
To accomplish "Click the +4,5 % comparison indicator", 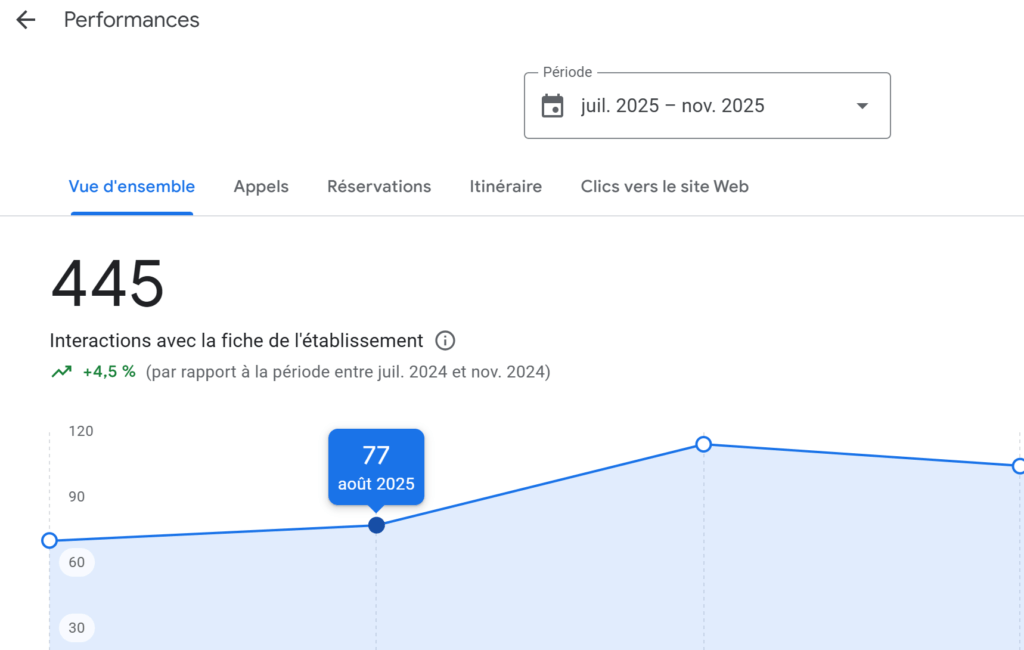I will pyautogui.click(x=105, y=371).
